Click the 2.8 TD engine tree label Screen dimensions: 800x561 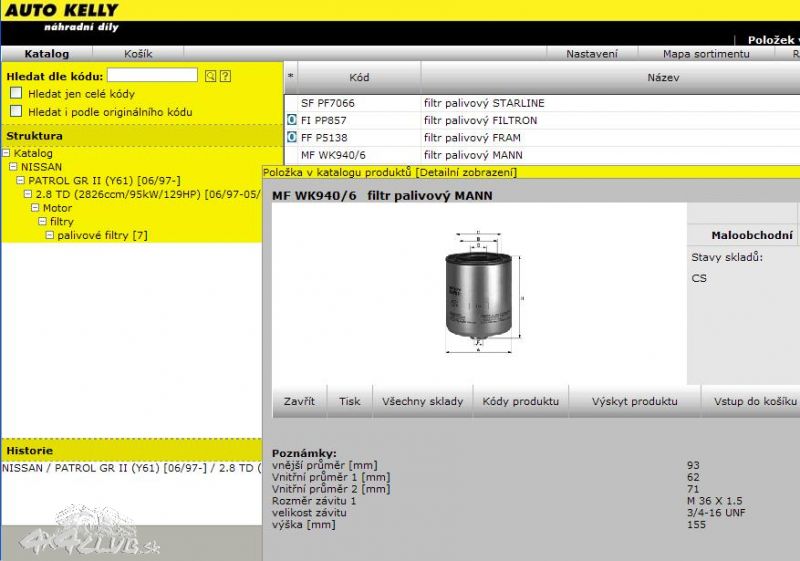(x=148, y=194)
